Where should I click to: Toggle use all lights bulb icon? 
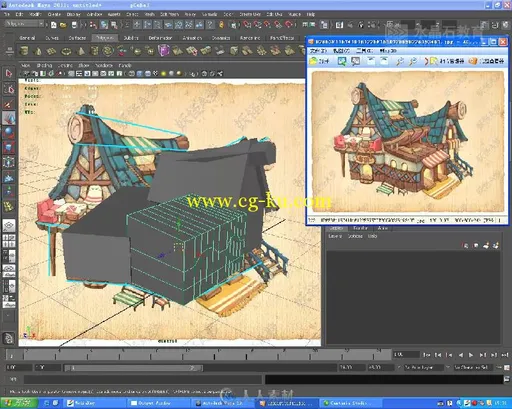[164, 74]
